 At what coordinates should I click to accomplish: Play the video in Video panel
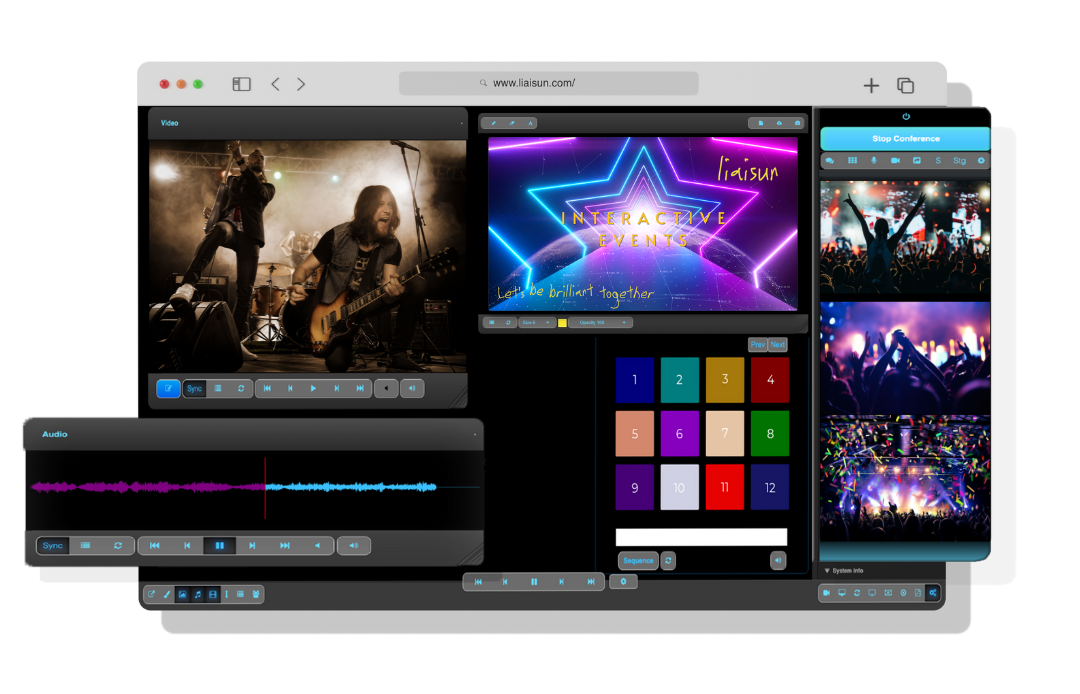point(313,388)
